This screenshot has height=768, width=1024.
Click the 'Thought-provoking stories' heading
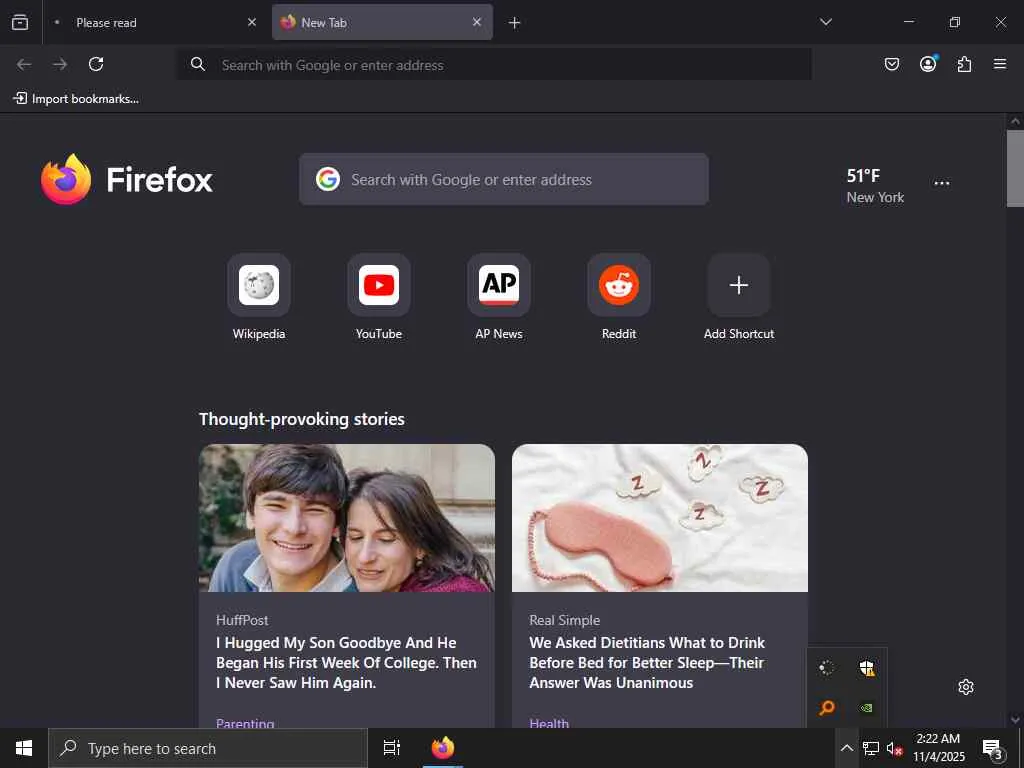(302, 419)
